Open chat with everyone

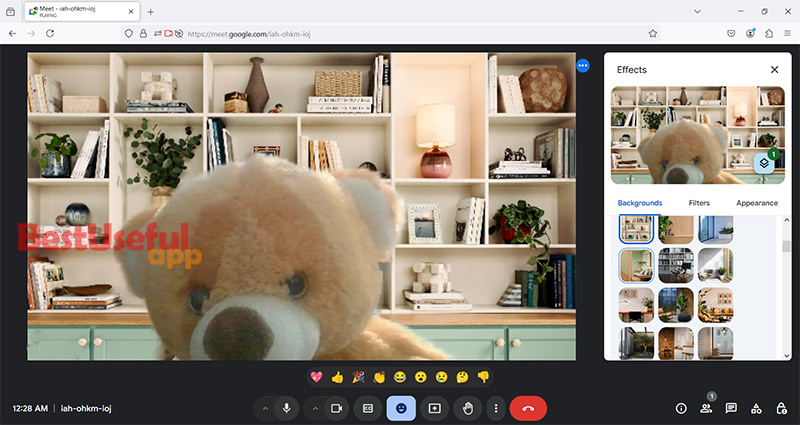tap(731, 408)
